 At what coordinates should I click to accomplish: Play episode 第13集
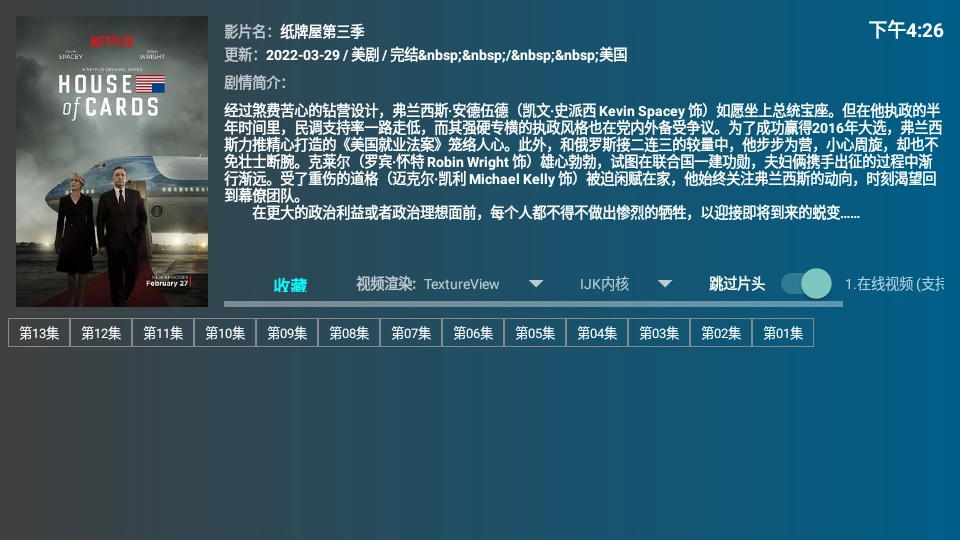point(39,334)
